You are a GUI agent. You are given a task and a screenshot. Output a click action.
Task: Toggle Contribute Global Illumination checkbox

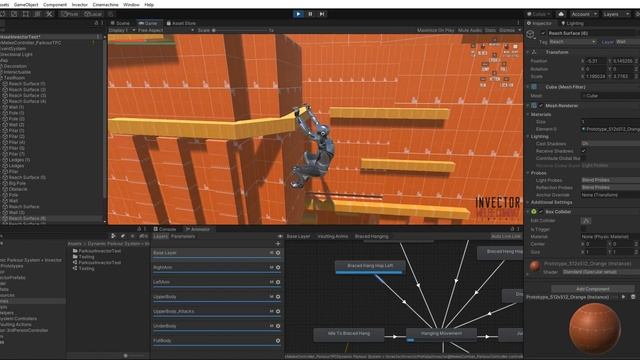(x=584, y=158)
